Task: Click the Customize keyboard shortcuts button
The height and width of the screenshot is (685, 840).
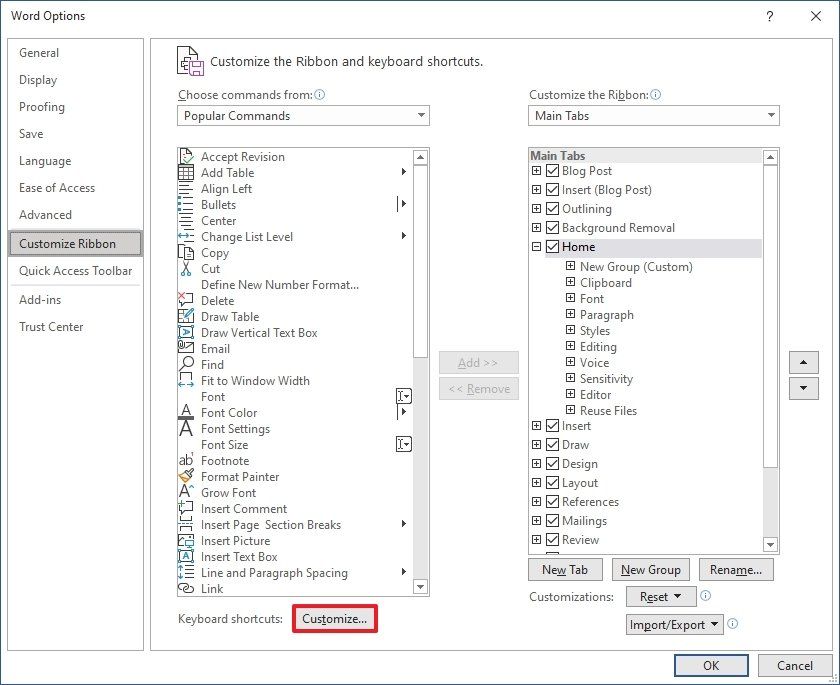Action: click(335, 618)
